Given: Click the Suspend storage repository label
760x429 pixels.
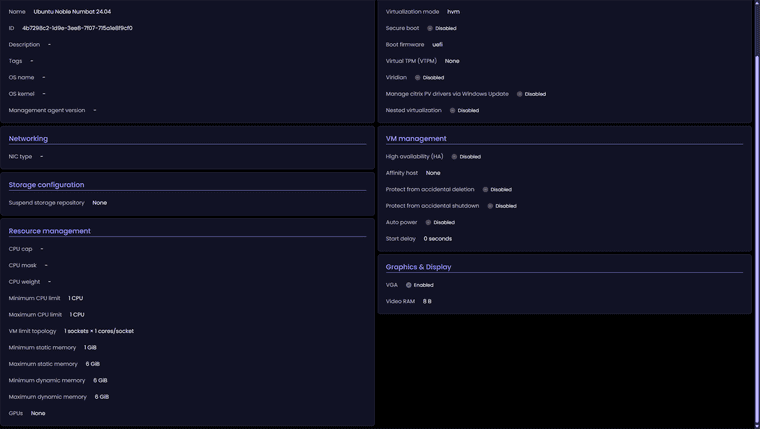Looking at the screenshot, I should (47, 203).
